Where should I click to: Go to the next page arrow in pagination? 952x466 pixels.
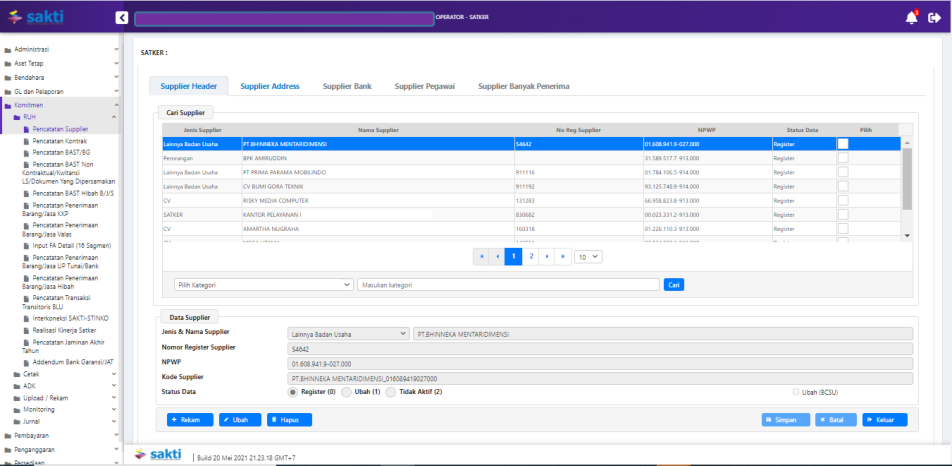click(x=548, y=256)
